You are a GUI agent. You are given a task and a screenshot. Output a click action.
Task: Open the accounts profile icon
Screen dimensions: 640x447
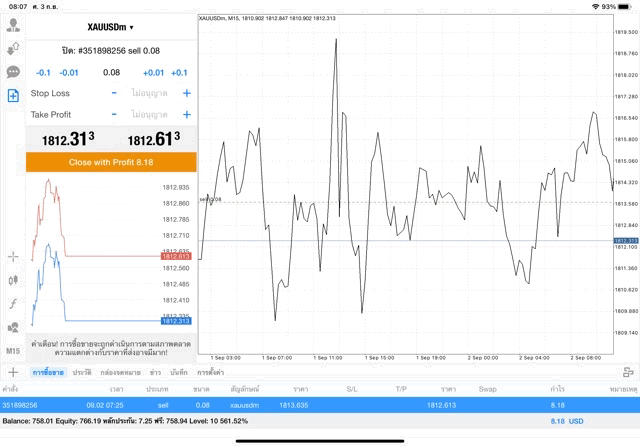(x=13, y=25)
